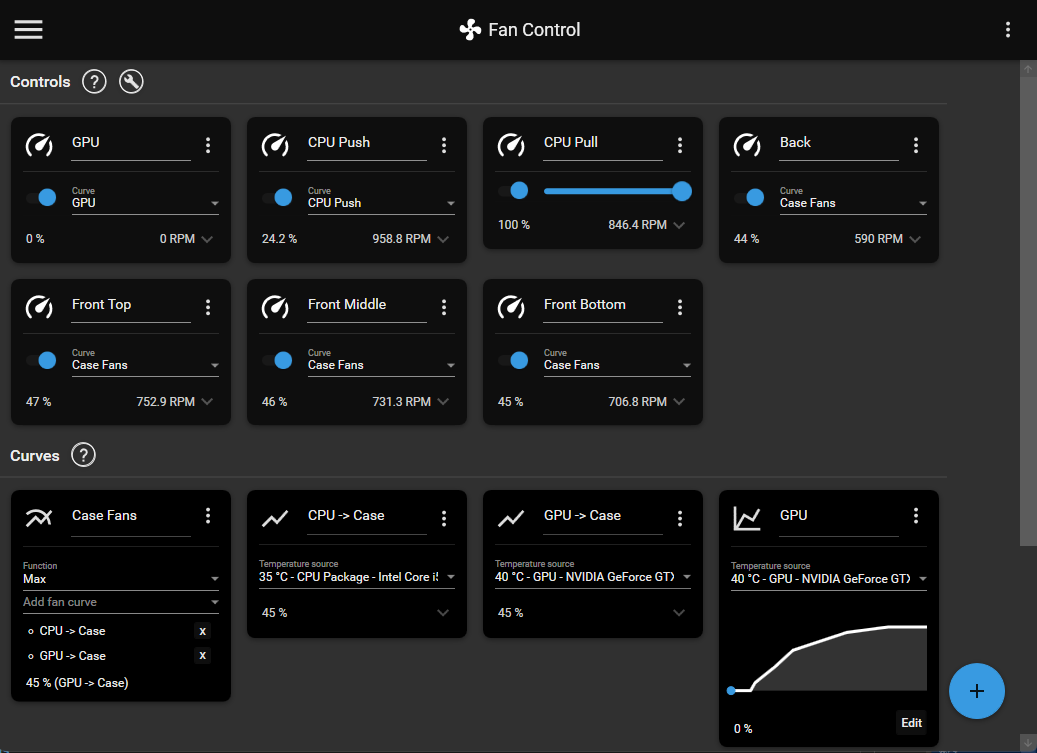Screen dimensions: 1037x753
Task: Toggle the CPU Pull control switch
Action: 513,190
